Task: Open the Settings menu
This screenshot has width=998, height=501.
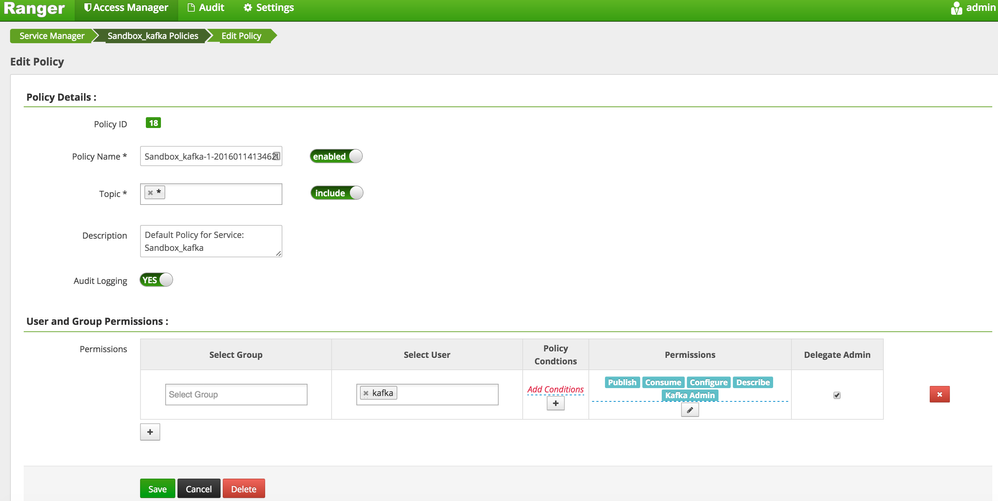Action: (x=269, y=8)
